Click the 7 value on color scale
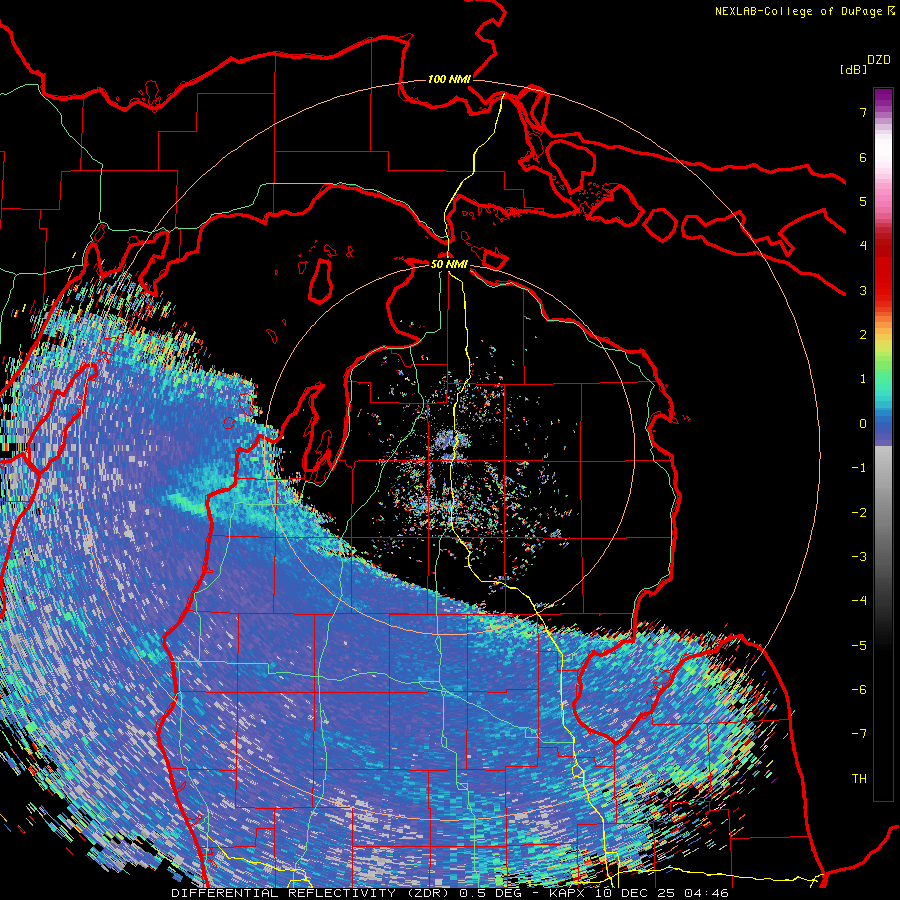This screenshot has height=900, width=900. click(863, 112)
